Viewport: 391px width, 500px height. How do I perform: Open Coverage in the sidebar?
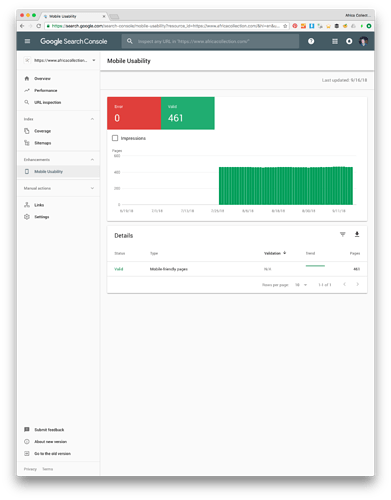pos(43,131)
